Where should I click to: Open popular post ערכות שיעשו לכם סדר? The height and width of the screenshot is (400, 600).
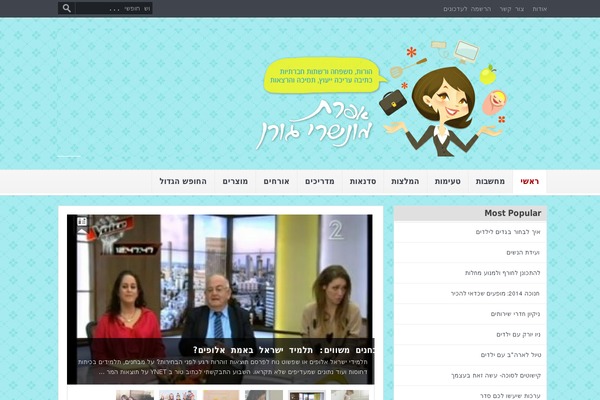(x=510, y=396)
